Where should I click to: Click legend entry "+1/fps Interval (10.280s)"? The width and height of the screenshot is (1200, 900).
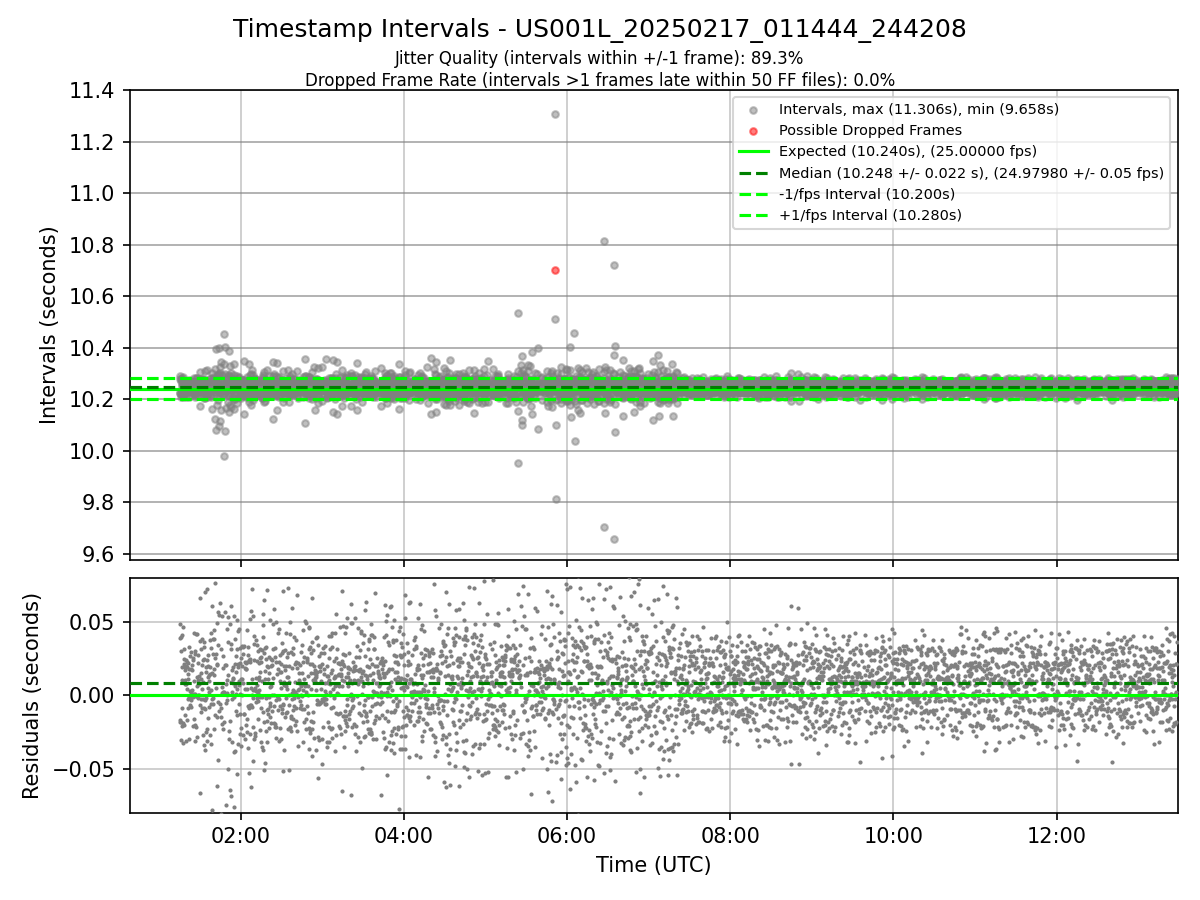pyautogui.click(x=870, y=215)
